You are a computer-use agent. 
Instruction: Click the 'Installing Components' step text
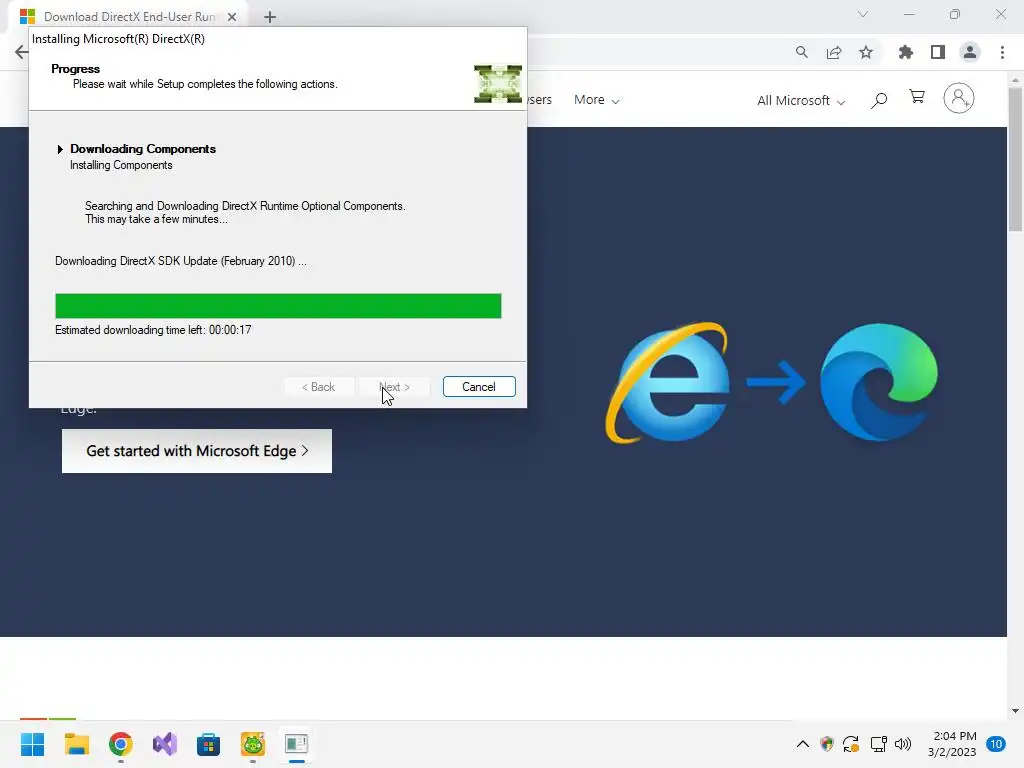click(x=121, y=165)
